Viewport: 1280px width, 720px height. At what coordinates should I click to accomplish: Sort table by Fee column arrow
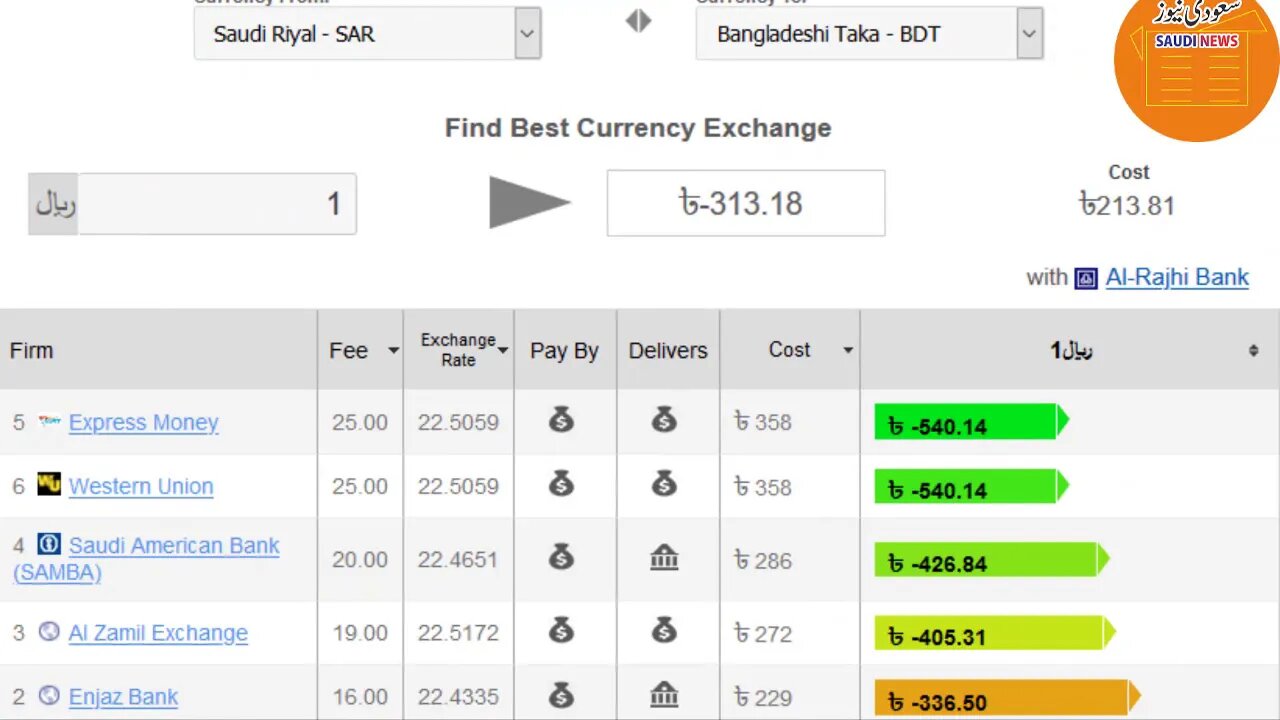coord(393,351)
